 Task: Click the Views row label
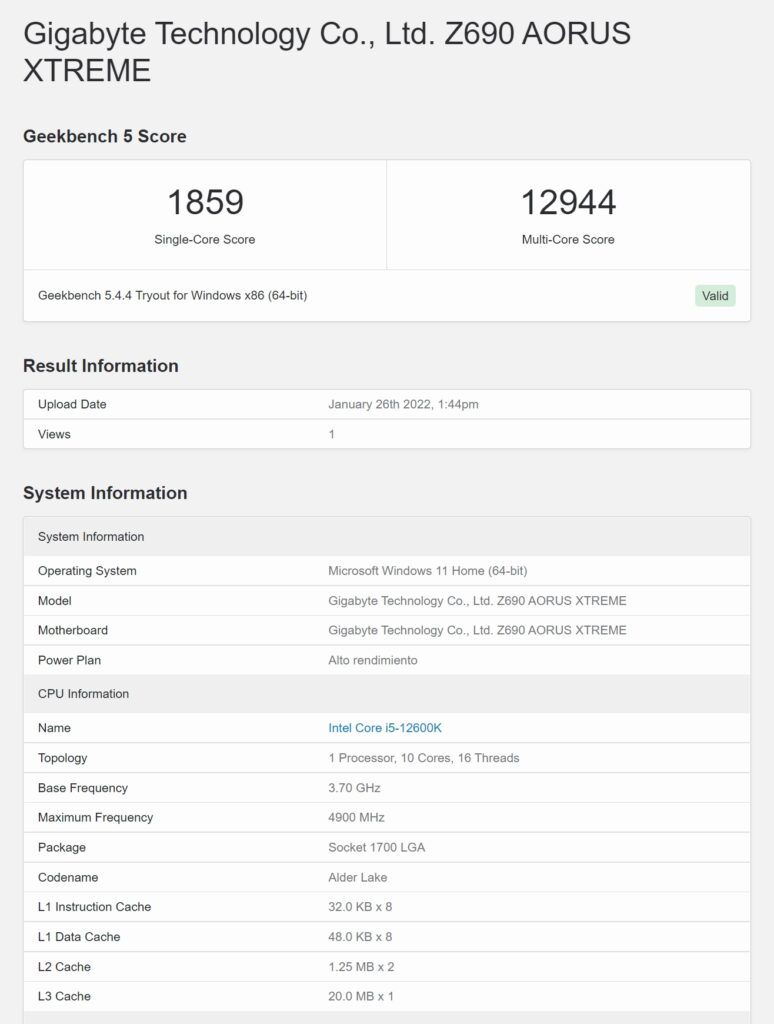click(x=54, y=434)
